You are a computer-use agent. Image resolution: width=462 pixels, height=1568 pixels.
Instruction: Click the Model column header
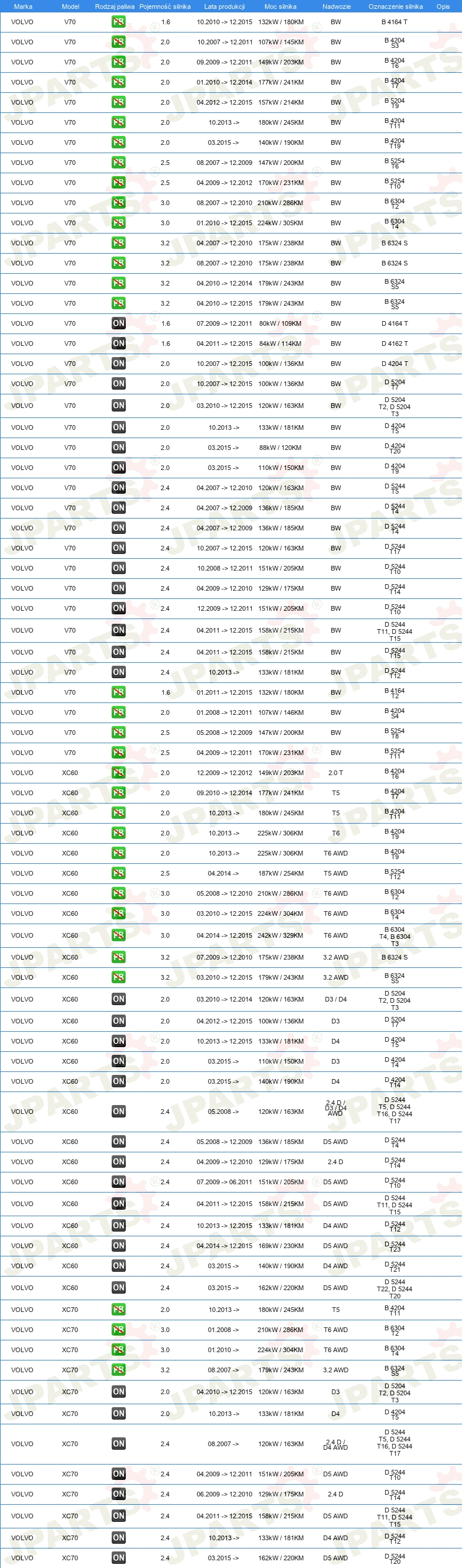pos(70,7)
